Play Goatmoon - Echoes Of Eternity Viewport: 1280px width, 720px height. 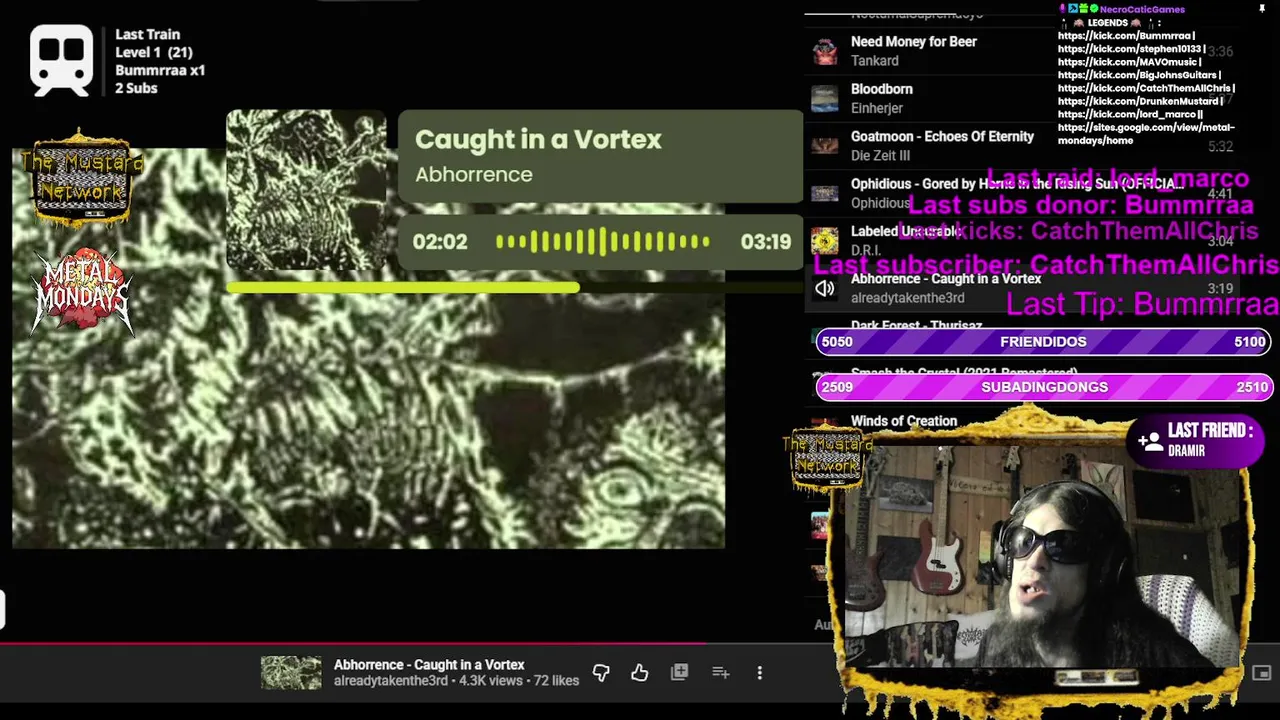pyautogui.click(x=942, y=137)
